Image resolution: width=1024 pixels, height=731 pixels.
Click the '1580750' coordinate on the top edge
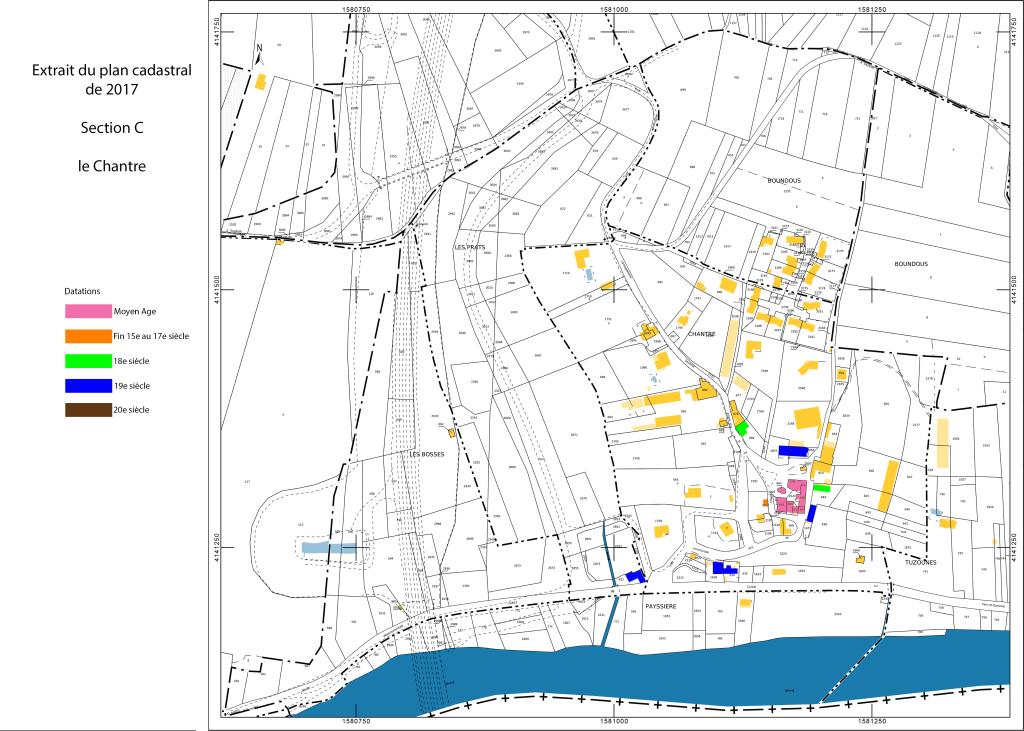pyautogui.click(x=357, y=10)
